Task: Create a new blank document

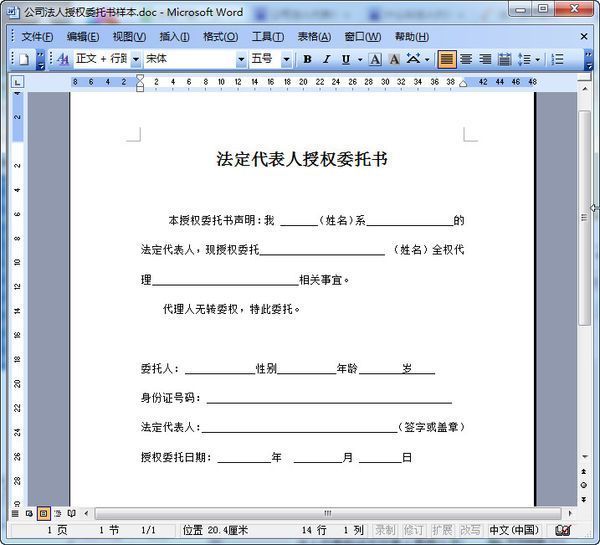Action: pos(24,59)
